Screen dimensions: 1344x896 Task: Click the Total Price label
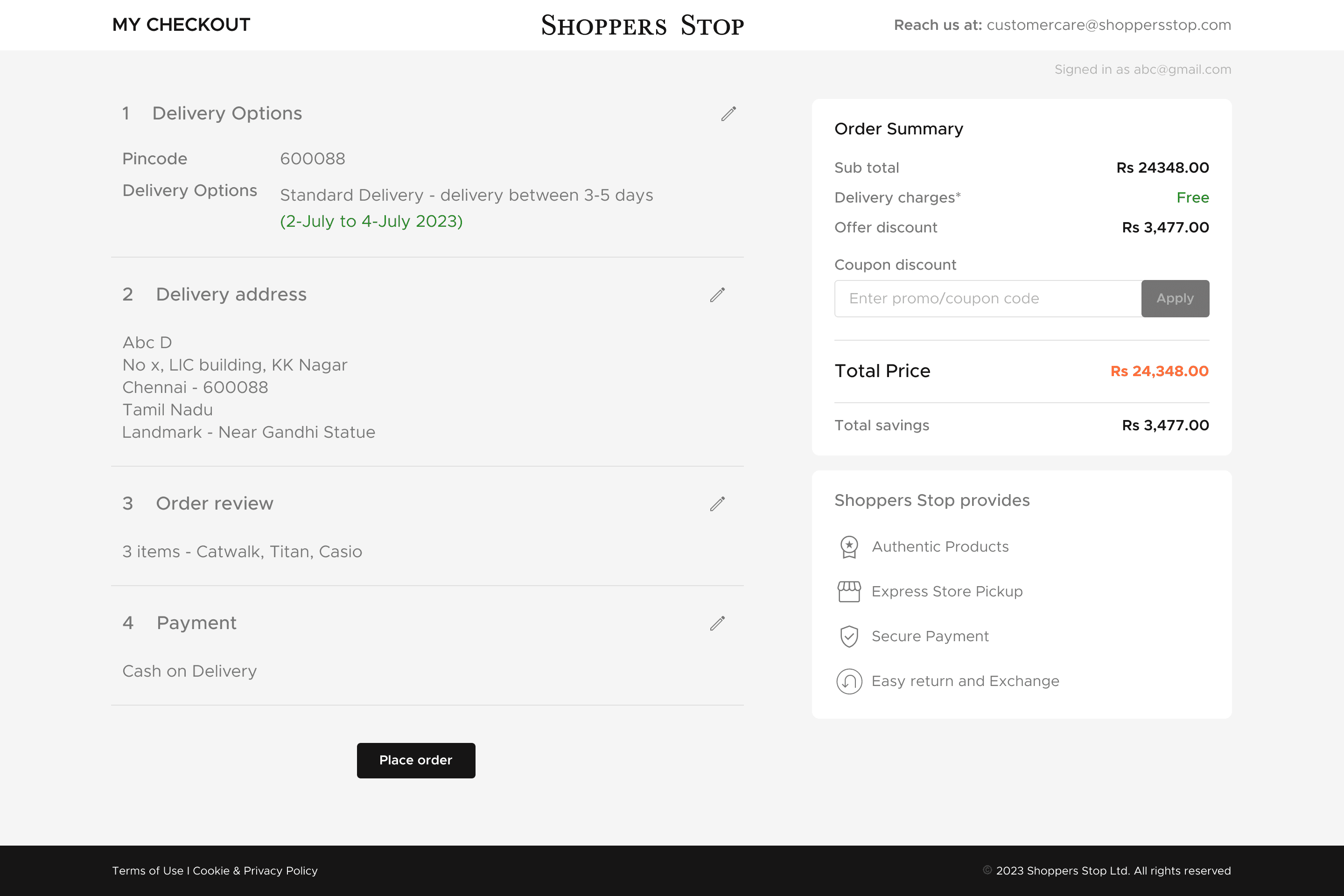point(883,371)
